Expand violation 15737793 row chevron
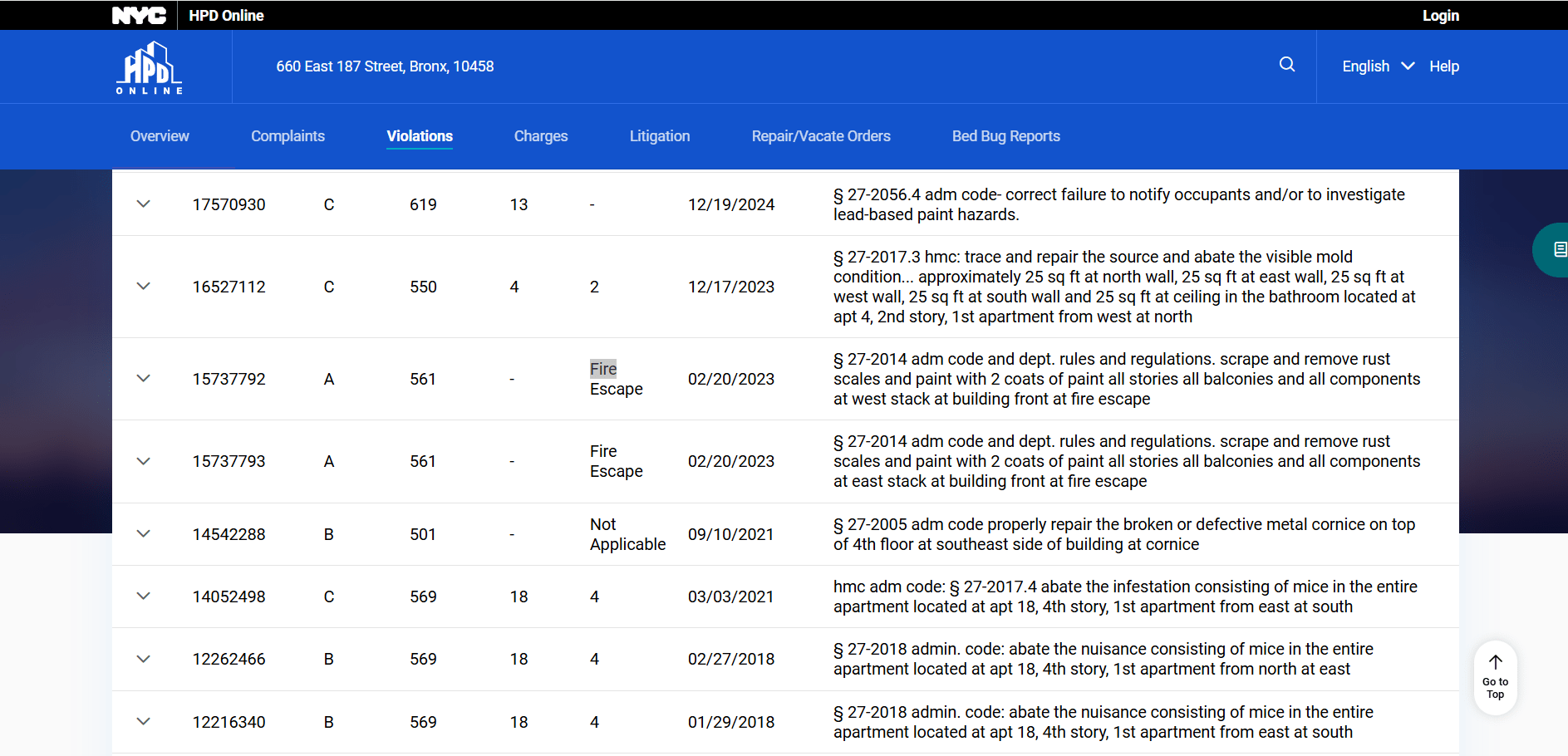 (144, 461)
